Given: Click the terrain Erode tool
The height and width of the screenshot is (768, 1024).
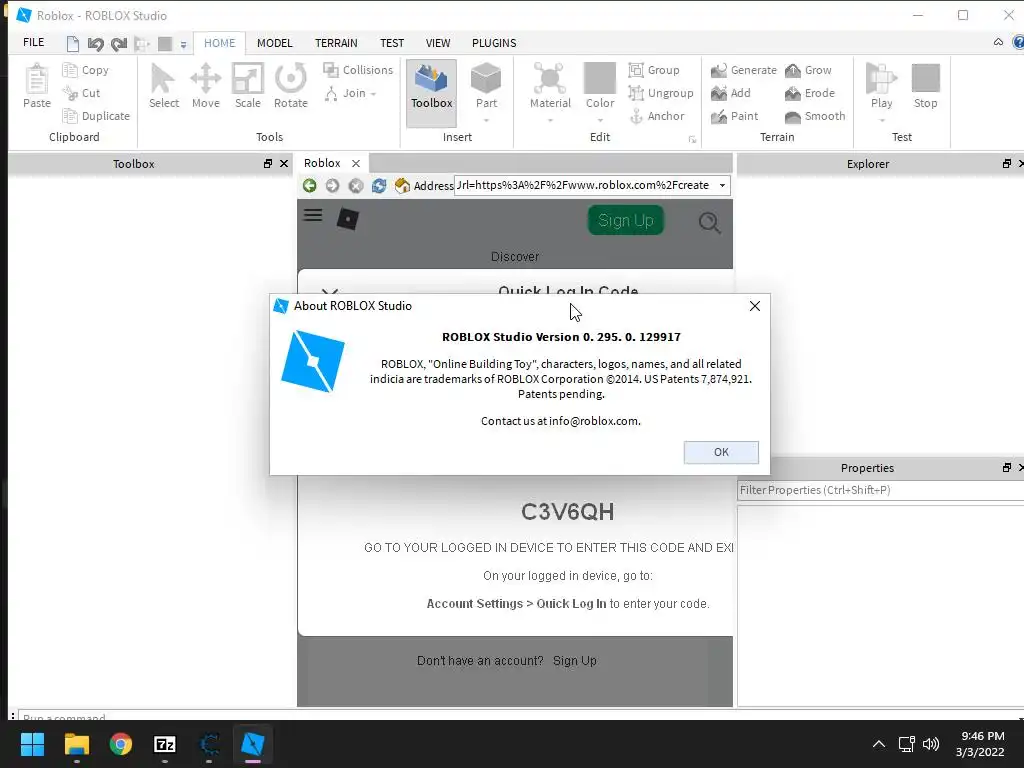Looking at the screenshot, I should point(810,93).
